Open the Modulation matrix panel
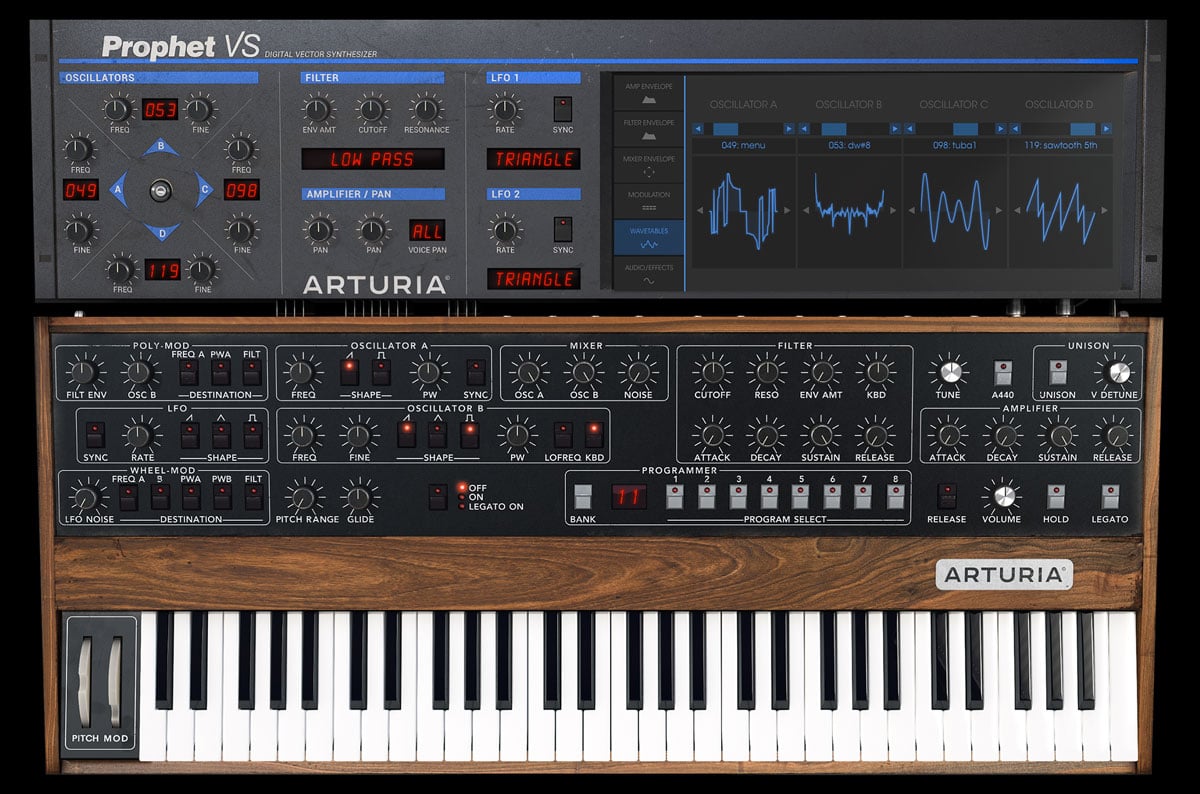The image size is (1200, 794). click(x=649, y=202)
